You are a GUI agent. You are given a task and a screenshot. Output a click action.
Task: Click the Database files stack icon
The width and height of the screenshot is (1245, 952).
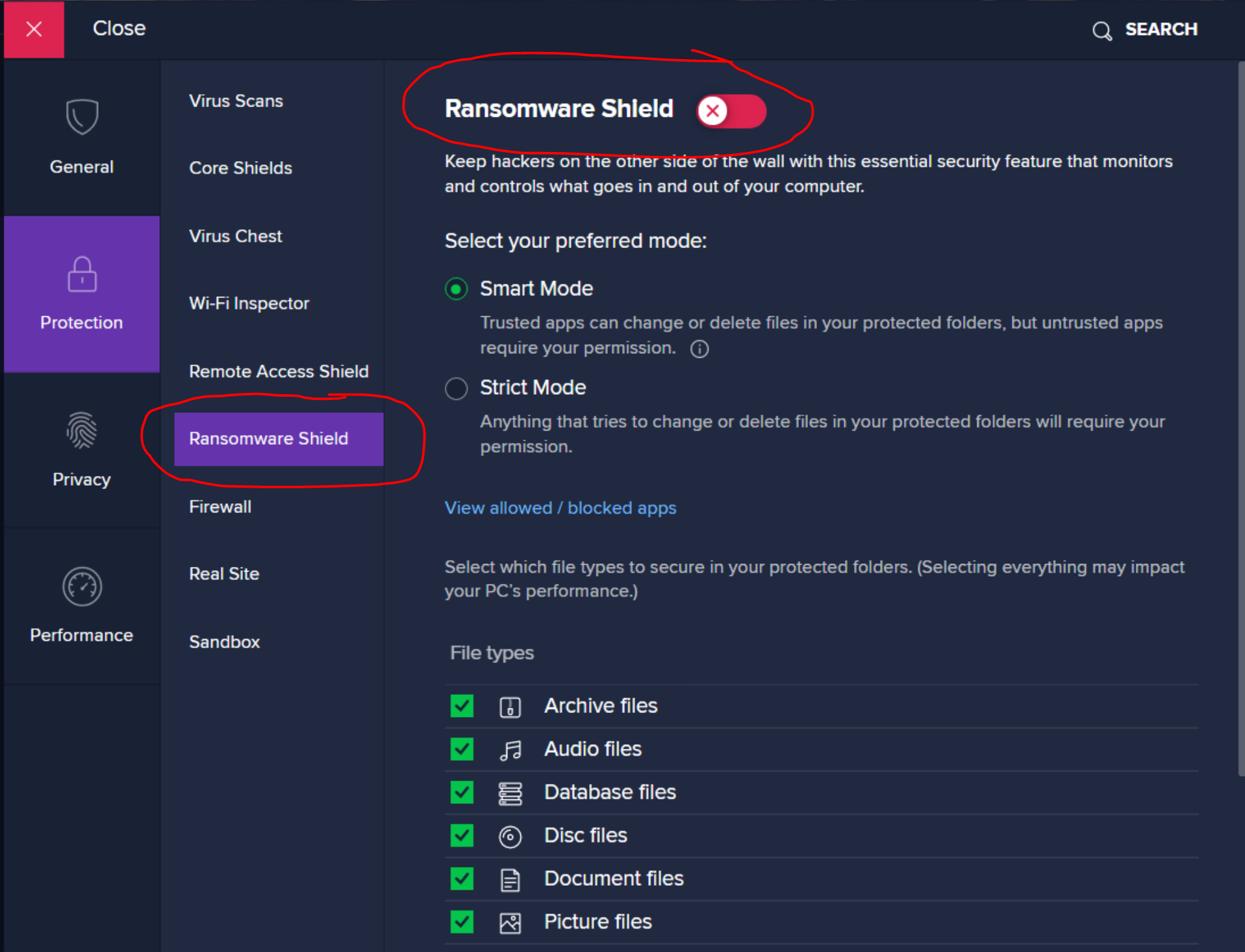[x=510, y=794]
